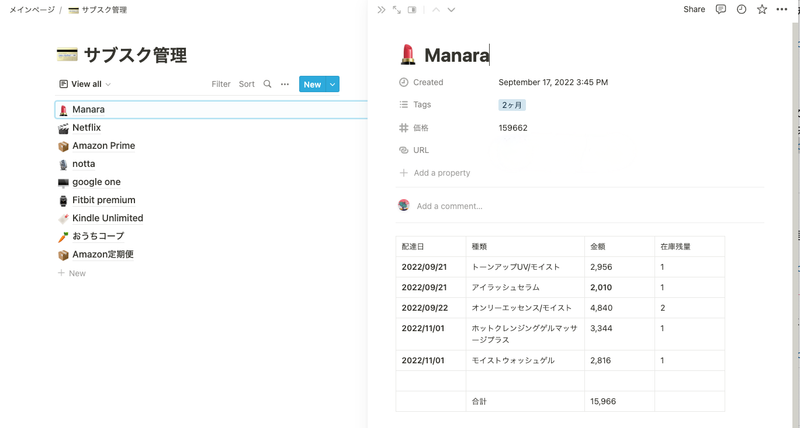800x428 pixels.
Task: Click the 在庫残量 table header cell
Action: 690,246
